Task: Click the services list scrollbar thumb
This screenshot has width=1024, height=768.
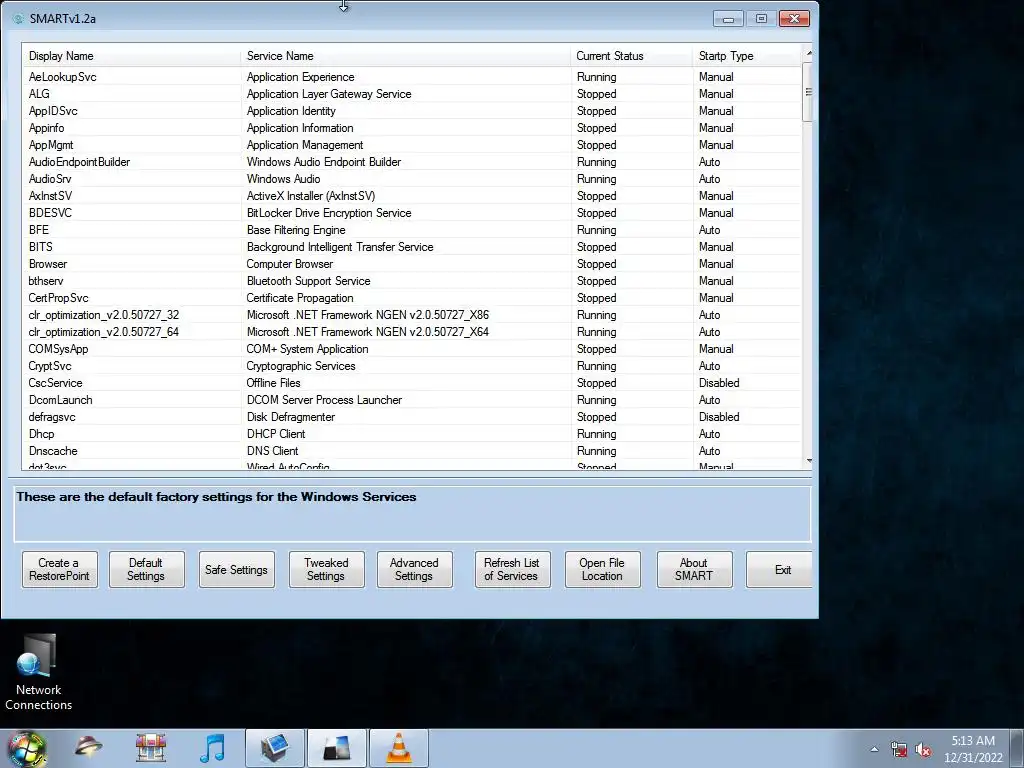Action: [x=808, y=91]
